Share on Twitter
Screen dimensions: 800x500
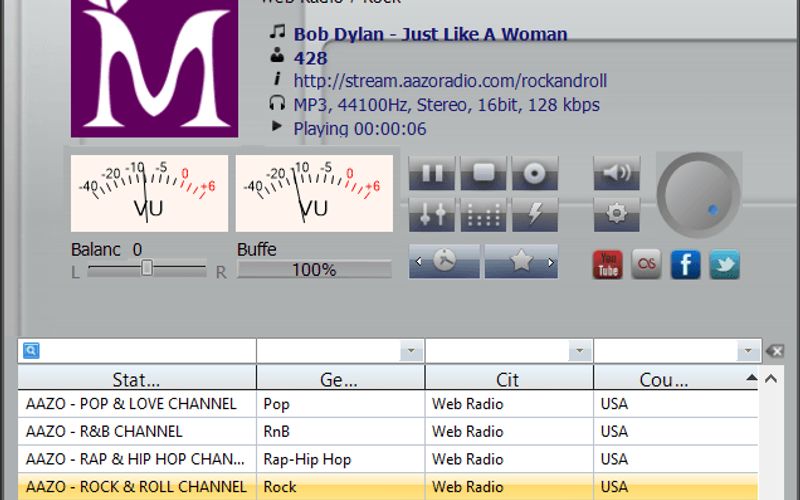click(724, 264)
